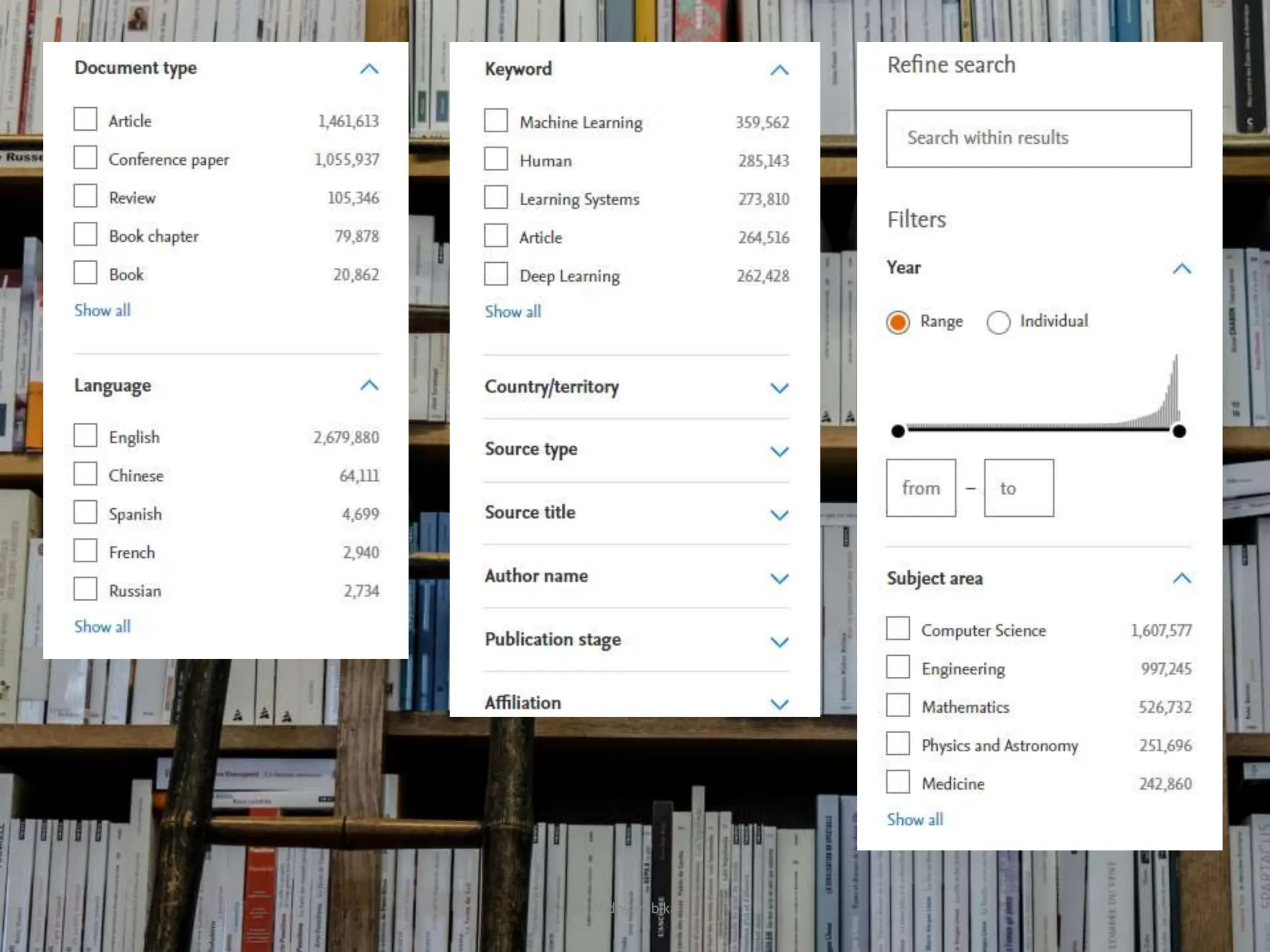Click Show all under Subject area
This screenshot has width=1270, height=952.
[x=915, y=819]
